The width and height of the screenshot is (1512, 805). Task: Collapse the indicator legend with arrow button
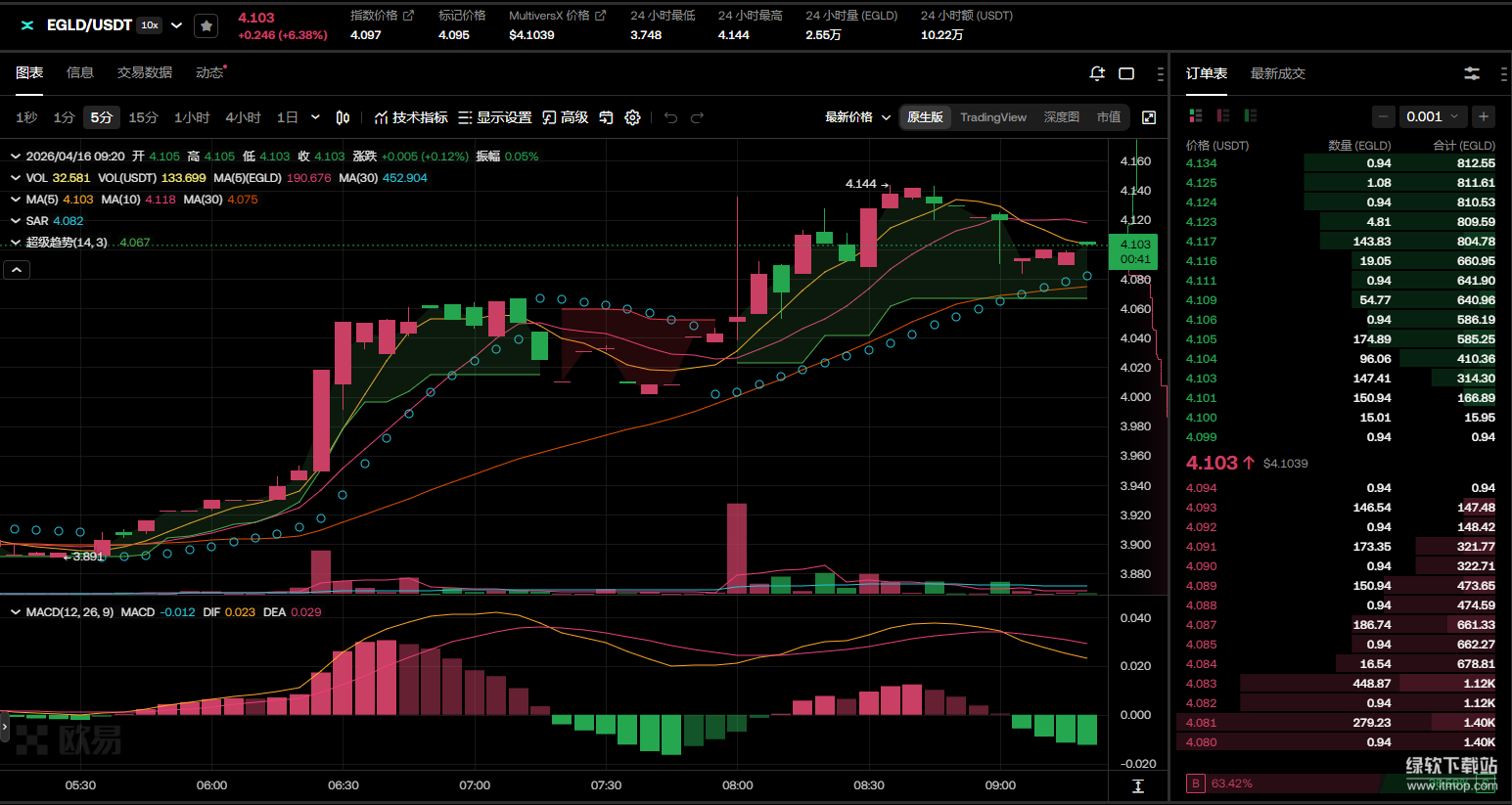coord(17,270)
